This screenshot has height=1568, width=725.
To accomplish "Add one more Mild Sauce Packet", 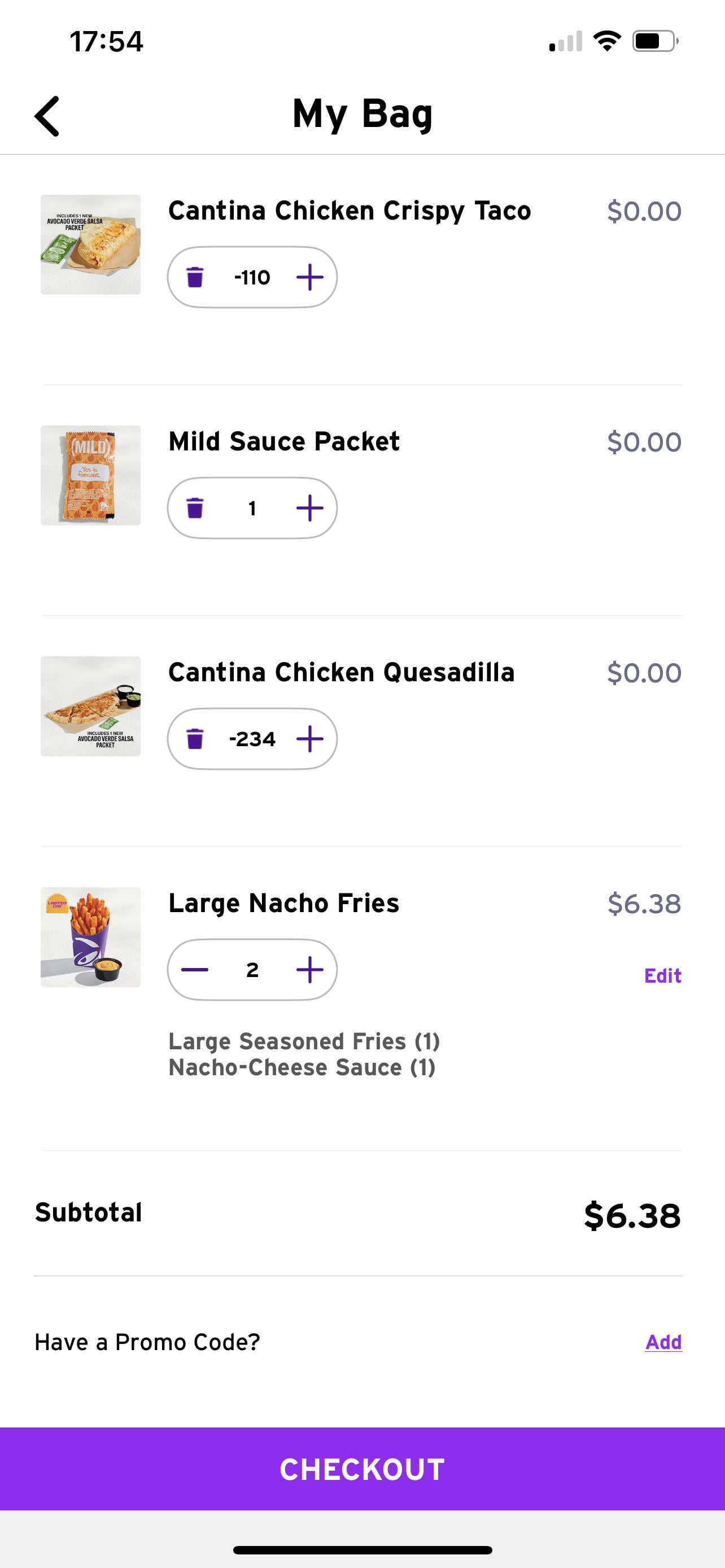I will (x=310, y=507).
